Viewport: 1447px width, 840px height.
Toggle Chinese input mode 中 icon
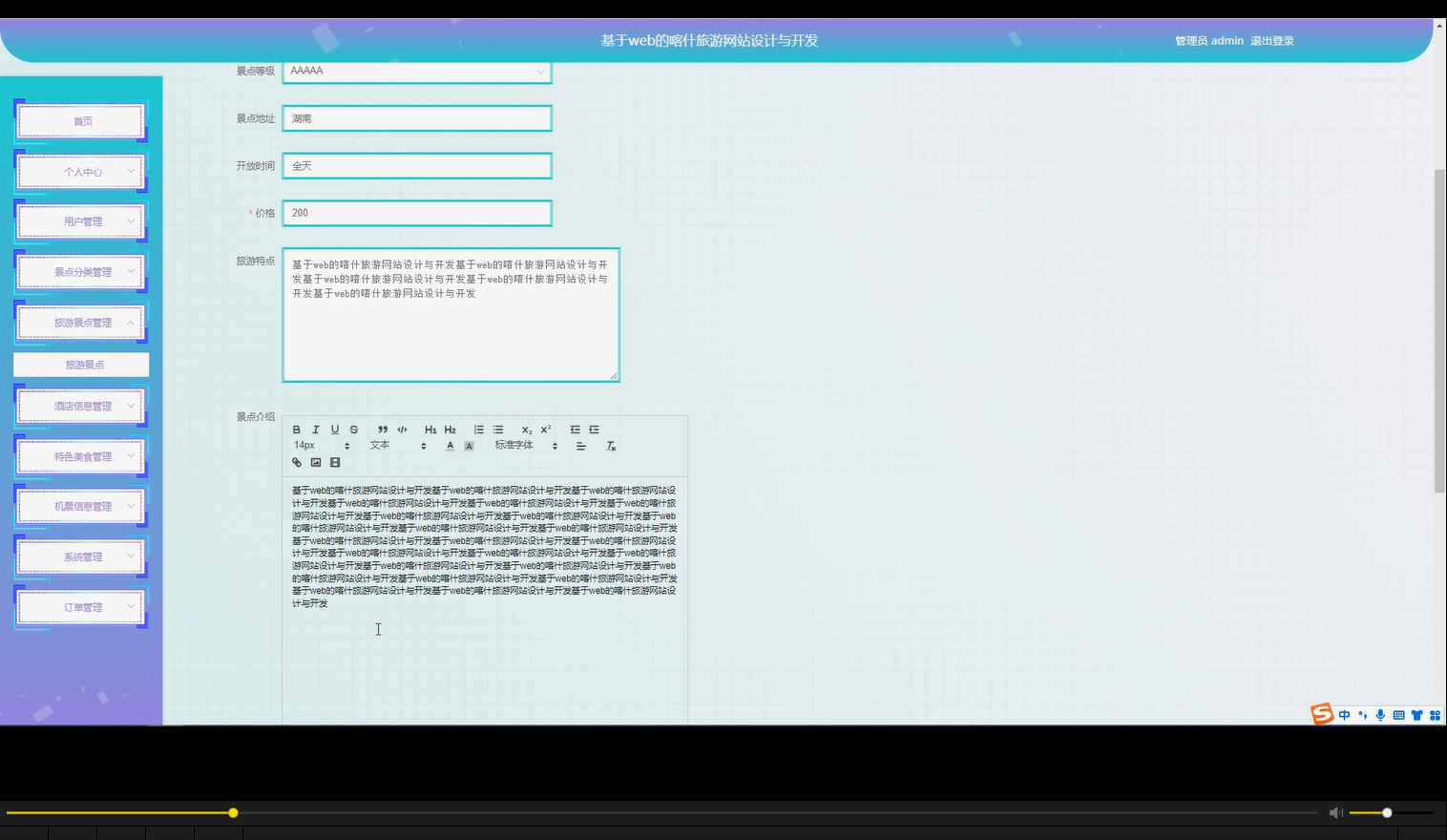[1344, 715]
